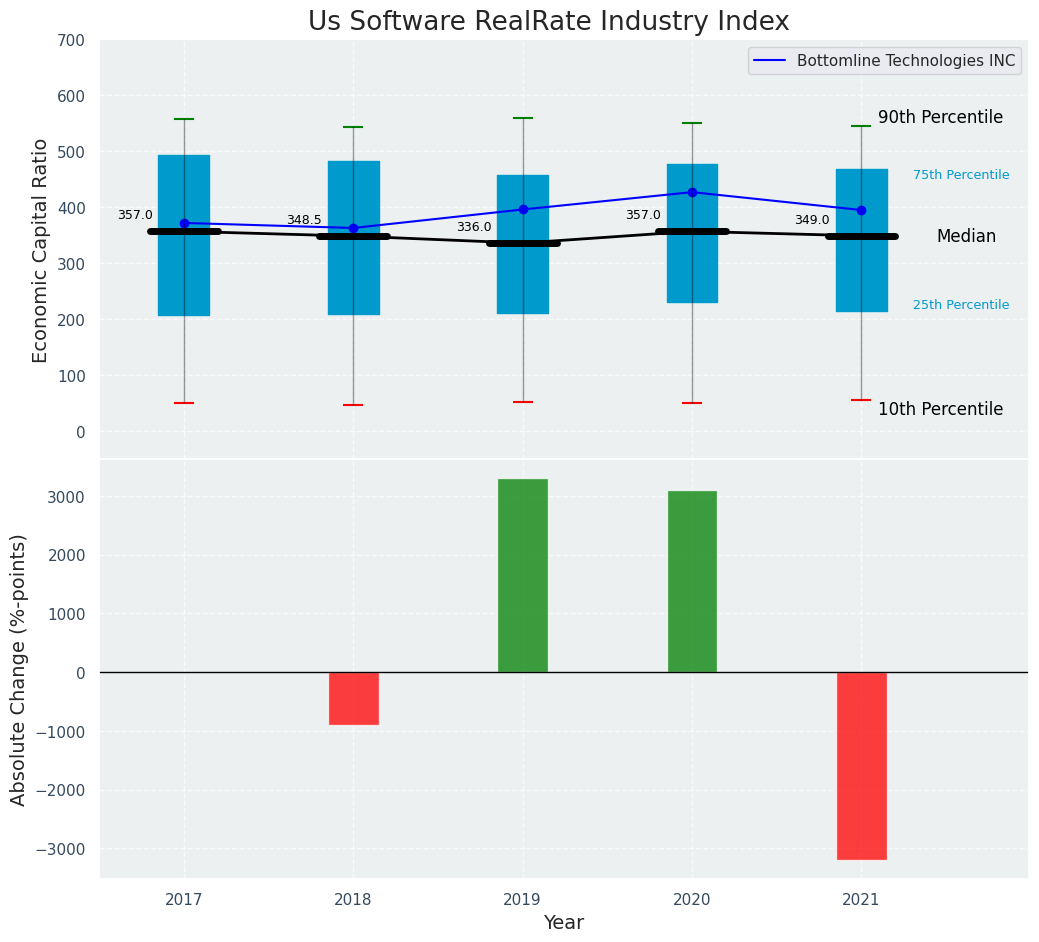The height and width of the screenshot is (942, 1039).
Task: Click the Economic Capital Ratio axis title
Action: (40, 250)
